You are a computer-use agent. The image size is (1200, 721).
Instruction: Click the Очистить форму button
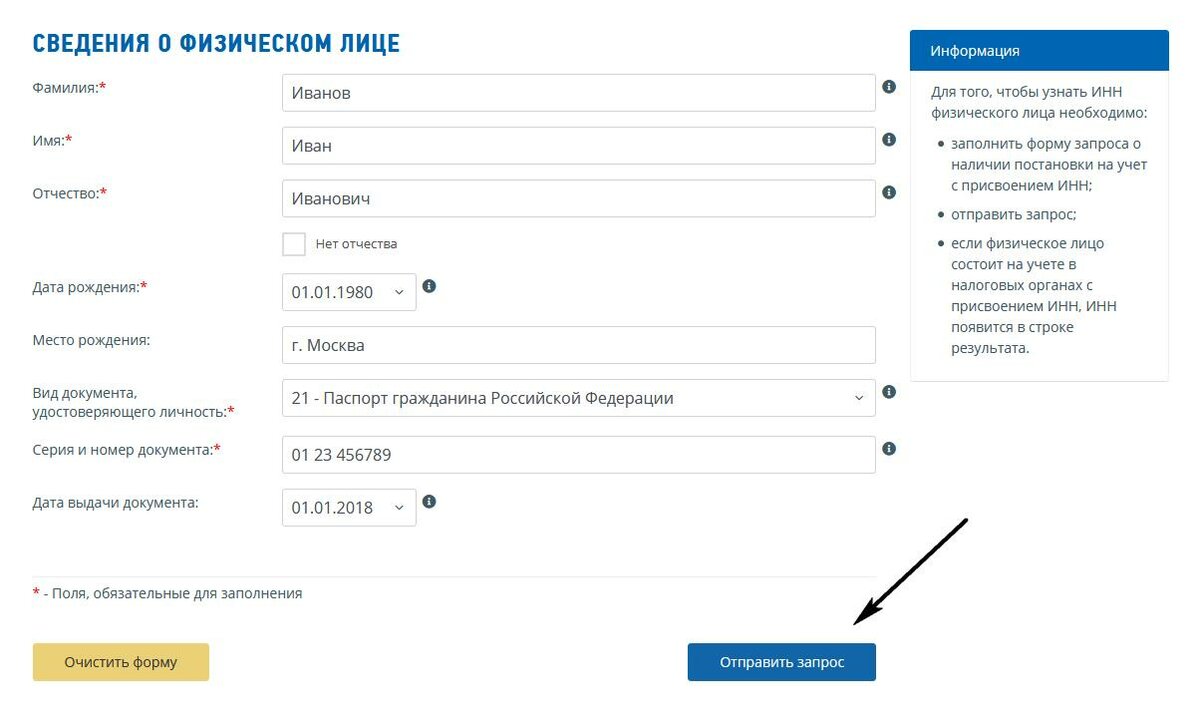pyautogui.click(x=121, y=662)
